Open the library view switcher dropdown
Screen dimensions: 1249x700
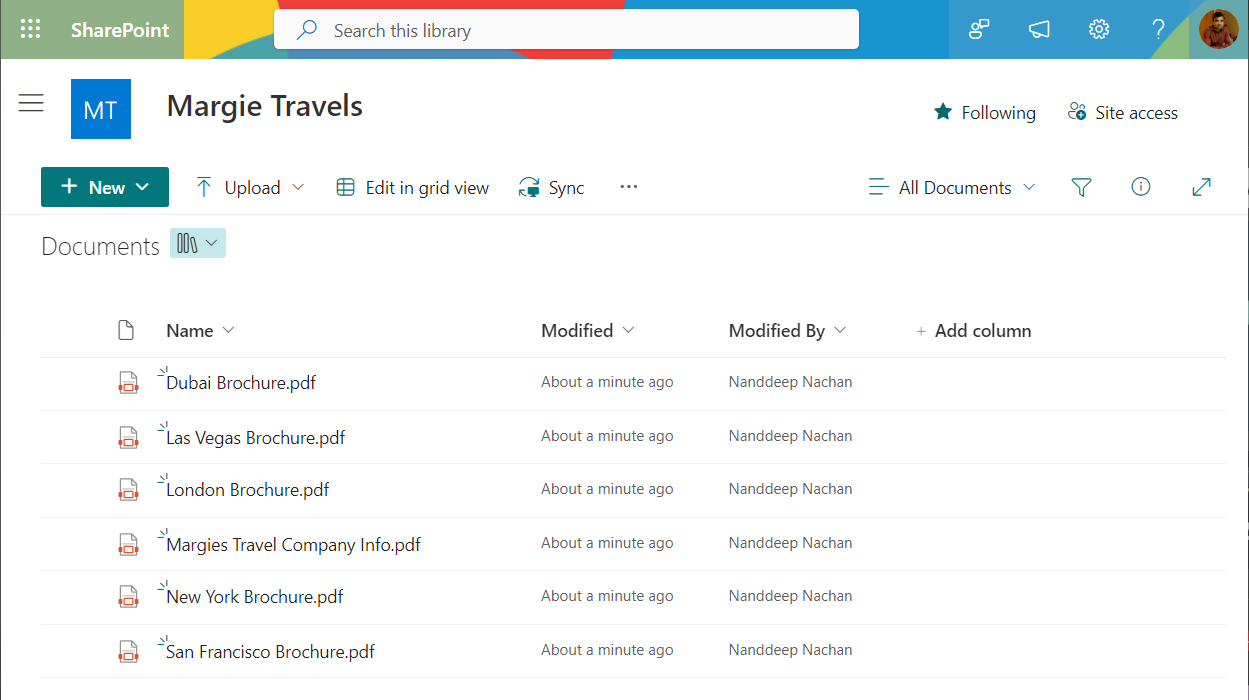coord(197,244)
